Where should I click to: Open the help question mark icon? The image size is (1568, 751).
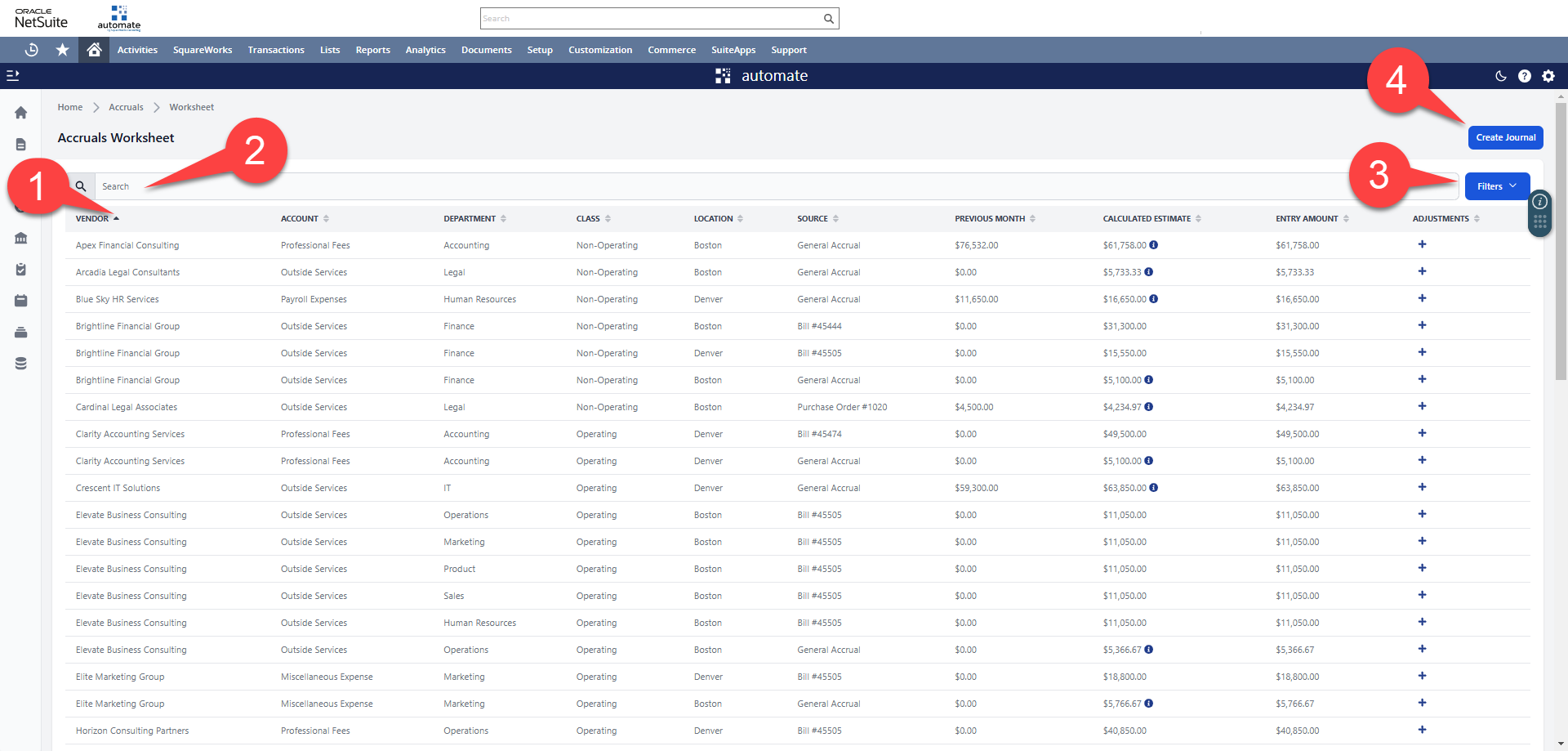click(1524, 76)
